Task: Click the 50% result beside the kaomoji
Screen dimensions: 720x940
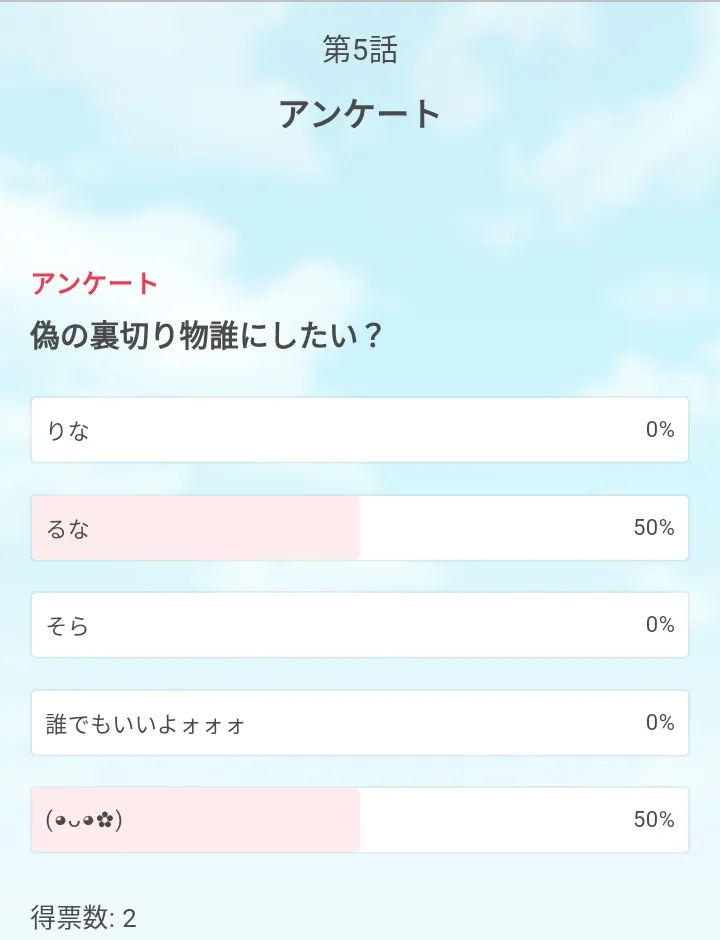Action: (654, 820)
